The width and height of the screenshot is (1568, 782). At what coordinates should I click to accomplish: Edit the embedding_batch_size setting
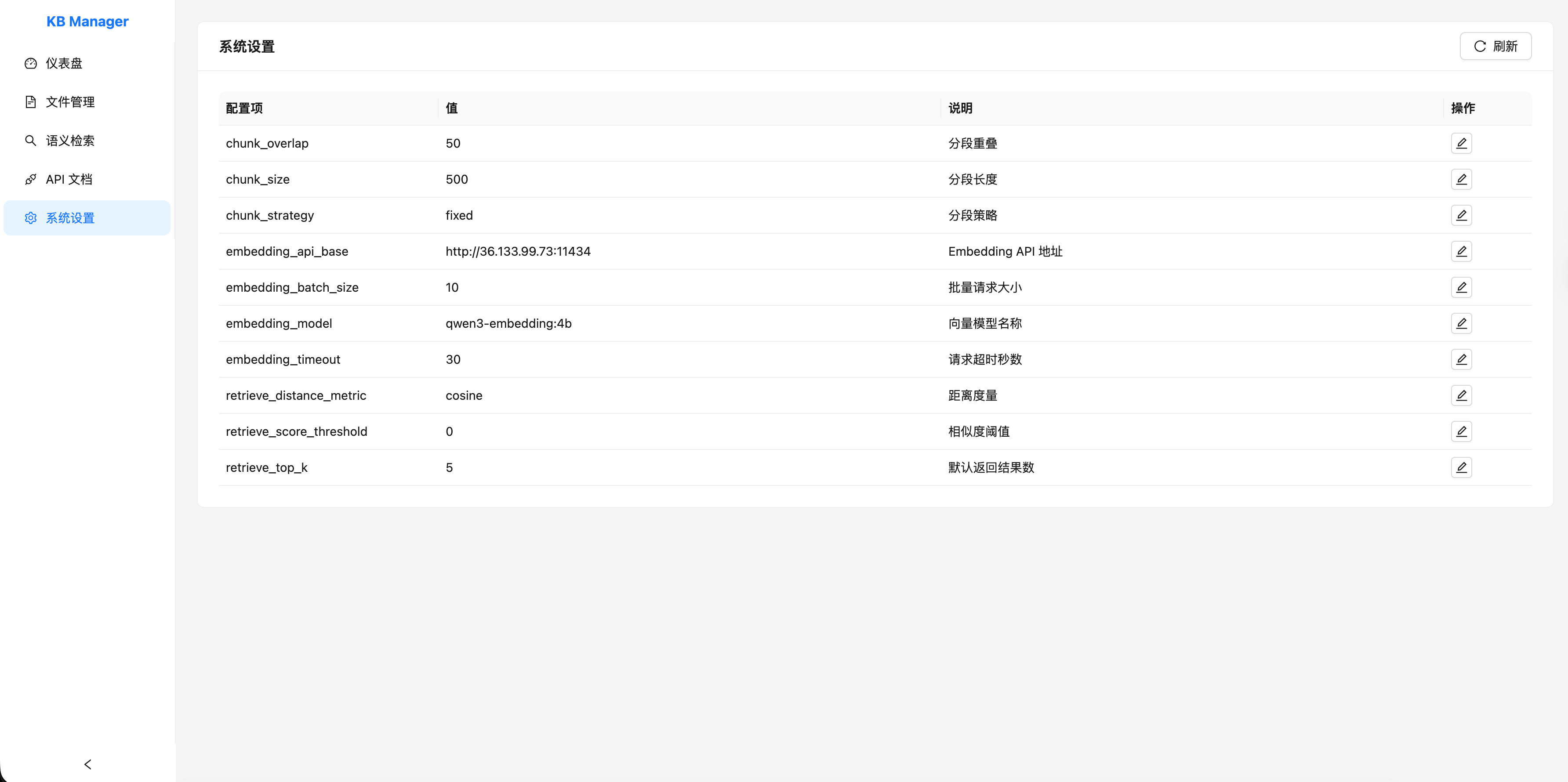click(x=1461, y=287)
